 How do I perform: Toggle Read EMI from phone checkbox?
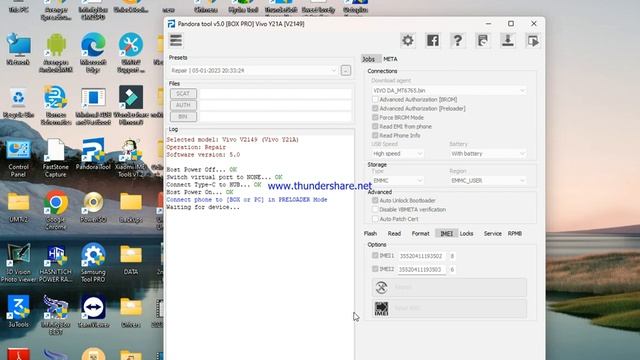coord(375,126)
